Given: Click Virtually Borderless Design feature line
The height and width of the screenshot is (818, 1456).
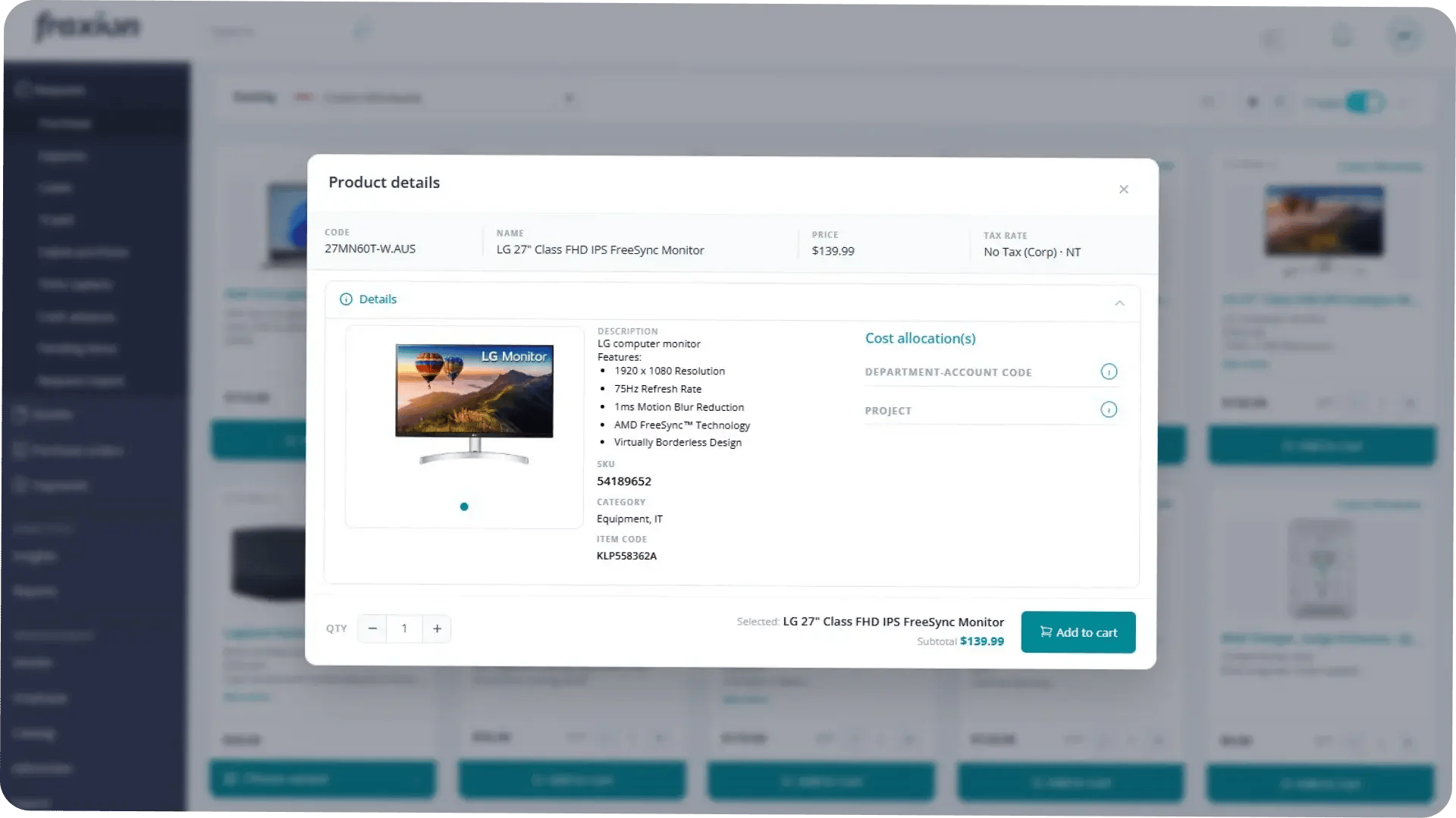Looking at the screenshot, I should click(678, 443).
